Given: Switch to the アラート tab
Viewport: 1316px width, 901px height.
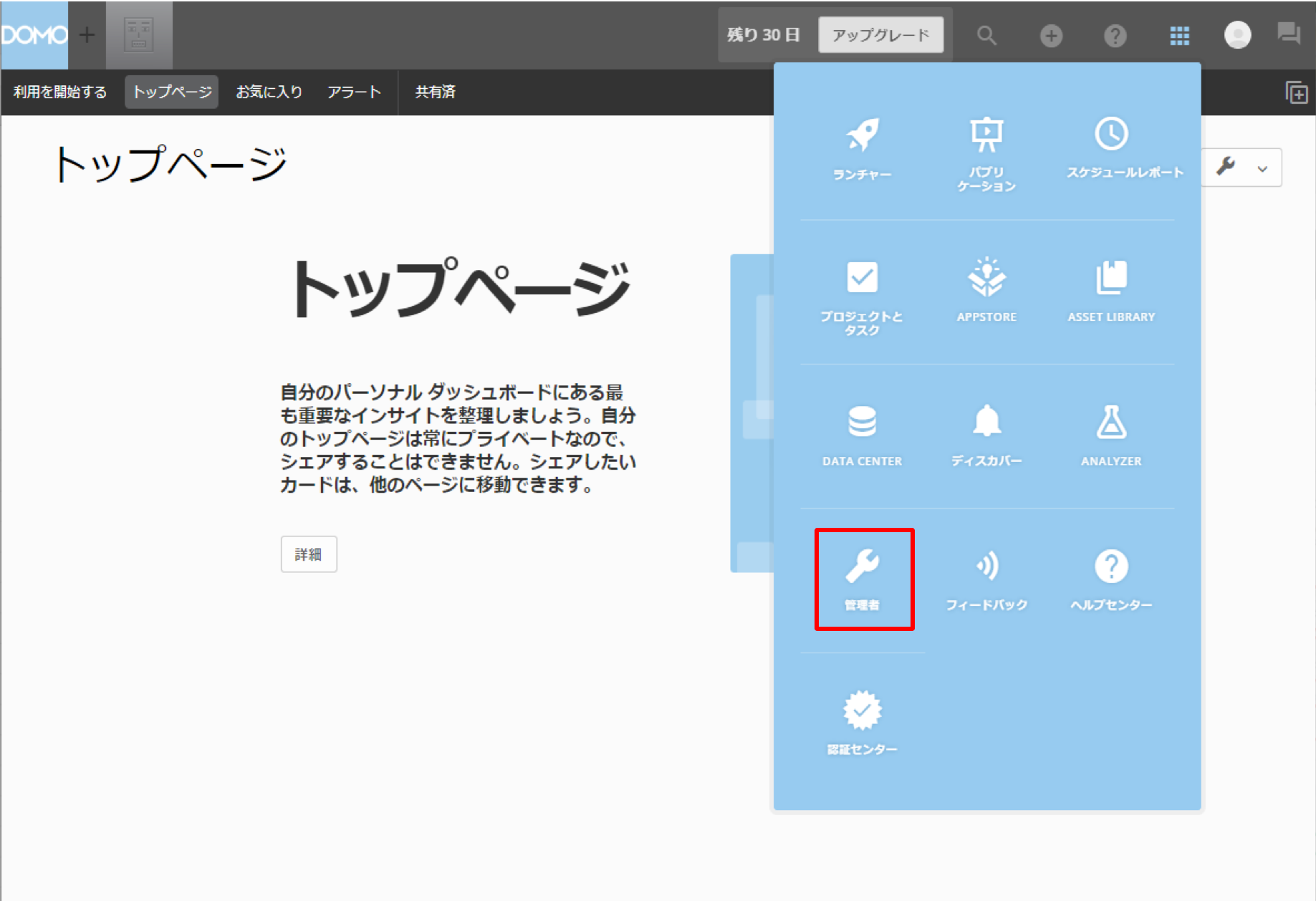Looking at the screenshot, I should (x=354, y=92).
